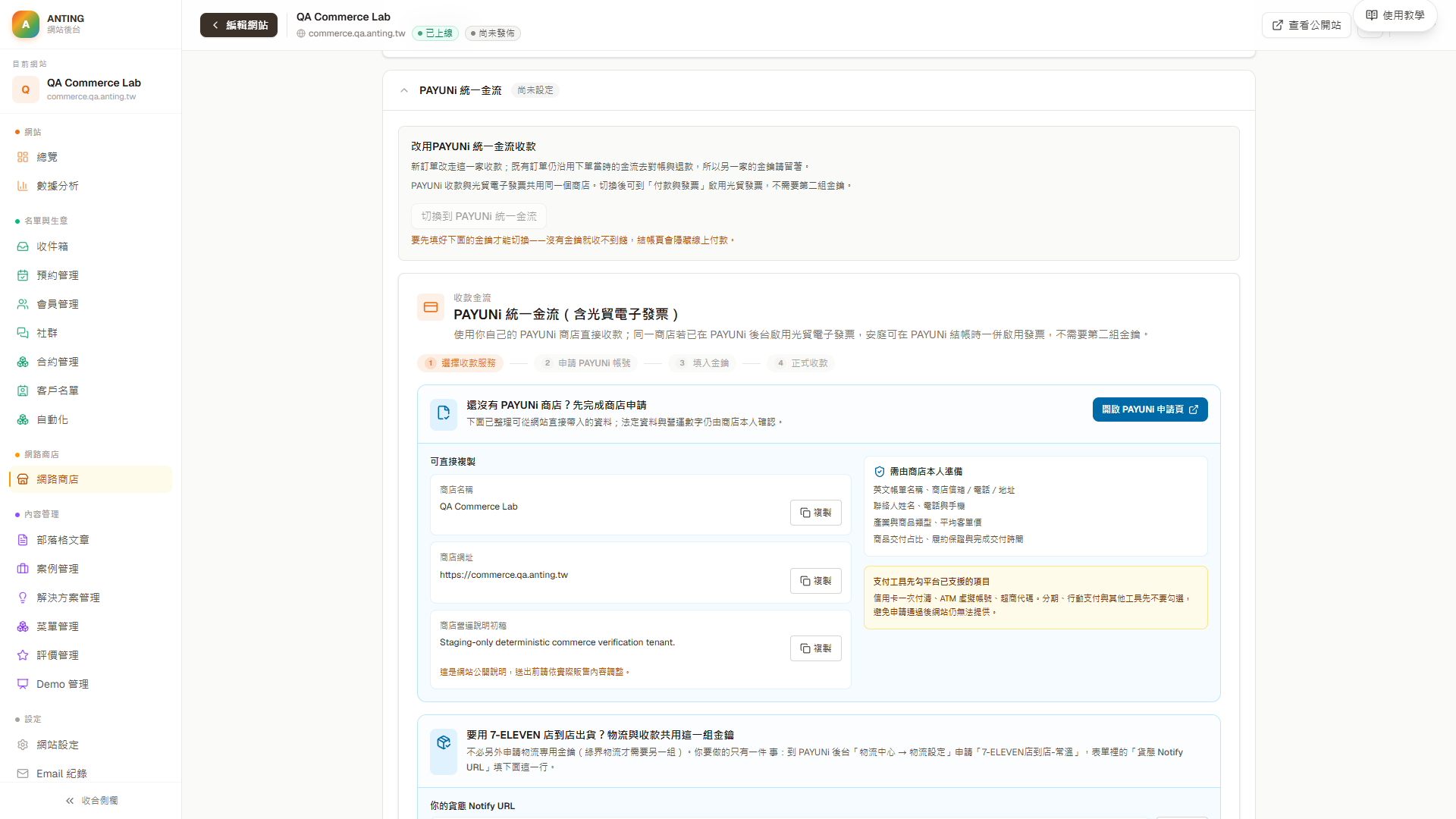Open Demo 管理 page

90,684
